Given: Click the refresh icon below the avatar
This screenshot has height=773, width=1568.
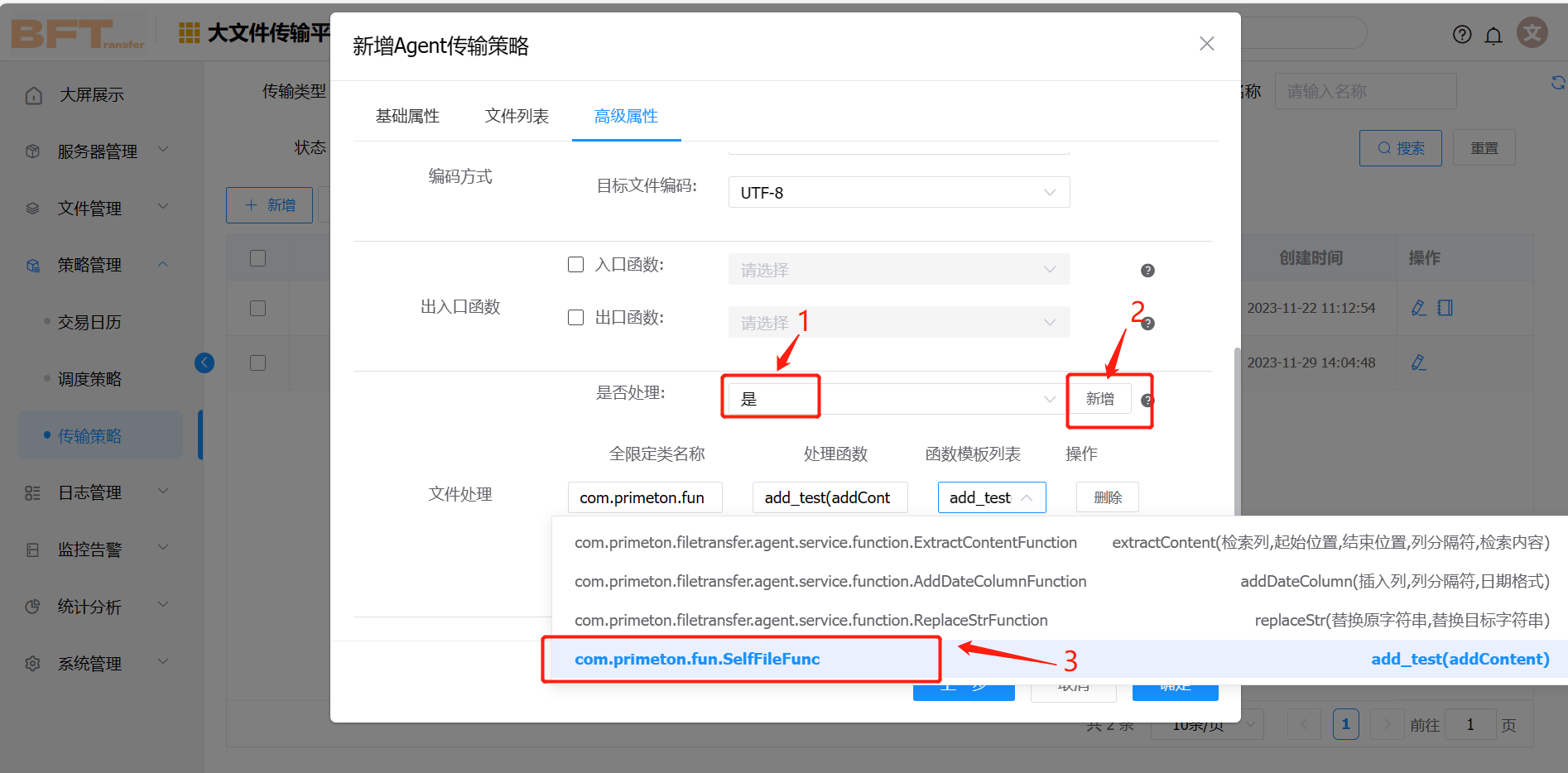Looking at the screenshot, I should pos(1559,83).
